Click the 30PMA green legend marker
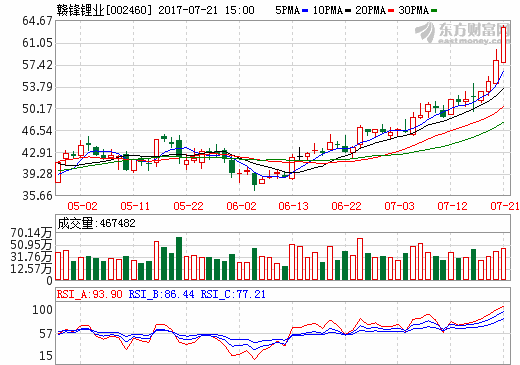Screen dimensions: 520x365 pos(434,11)
